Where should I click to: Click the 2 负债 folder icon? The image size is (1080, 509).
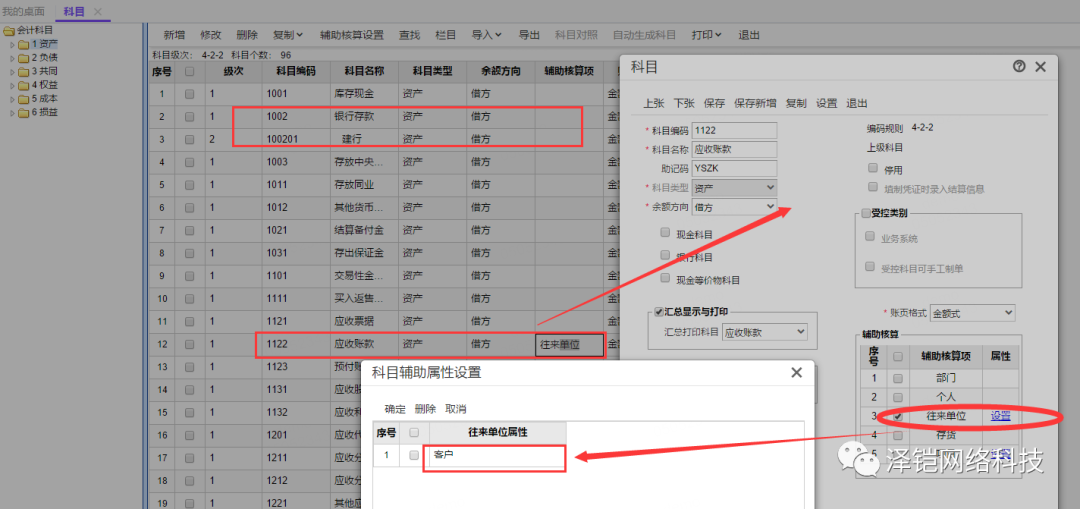coord(24,58)
